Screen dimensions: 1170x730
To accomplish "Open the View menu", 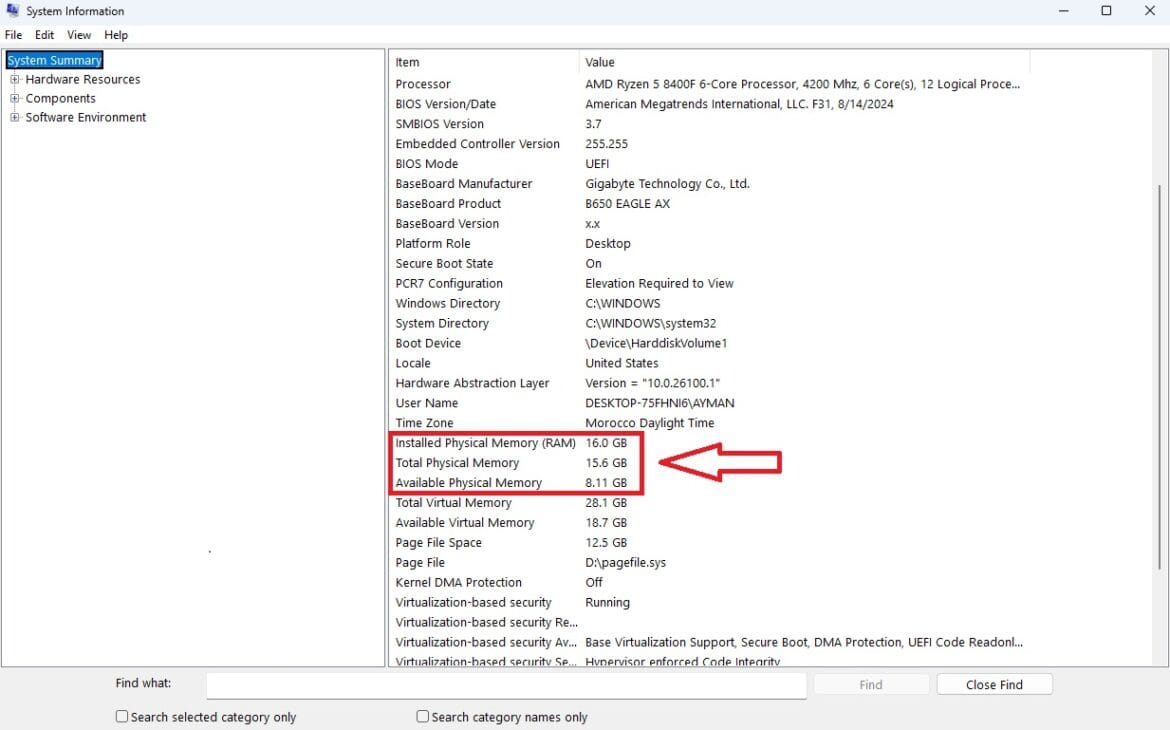I will [78, 35].
